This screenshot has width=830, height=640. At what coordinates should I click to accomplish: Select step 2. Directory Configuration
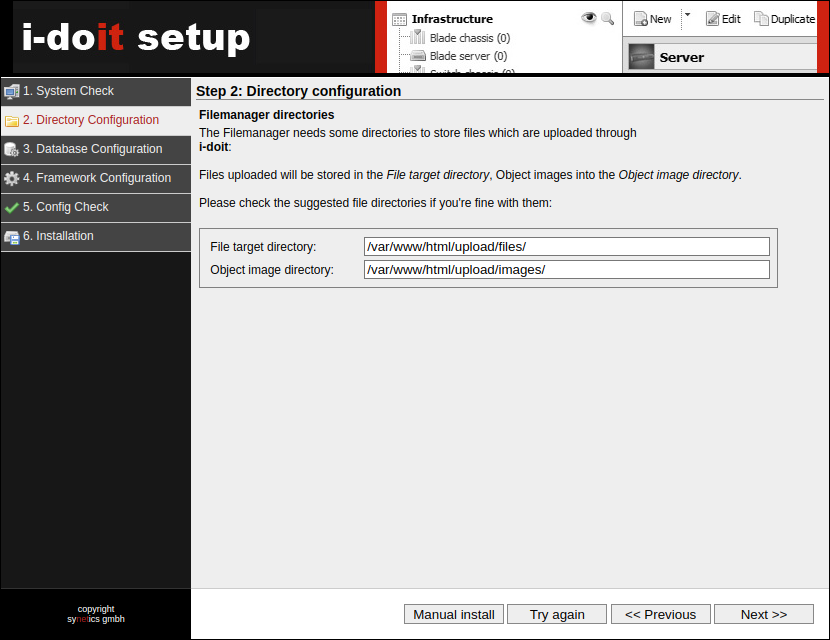pyautogui.click(x=96, y=120)
